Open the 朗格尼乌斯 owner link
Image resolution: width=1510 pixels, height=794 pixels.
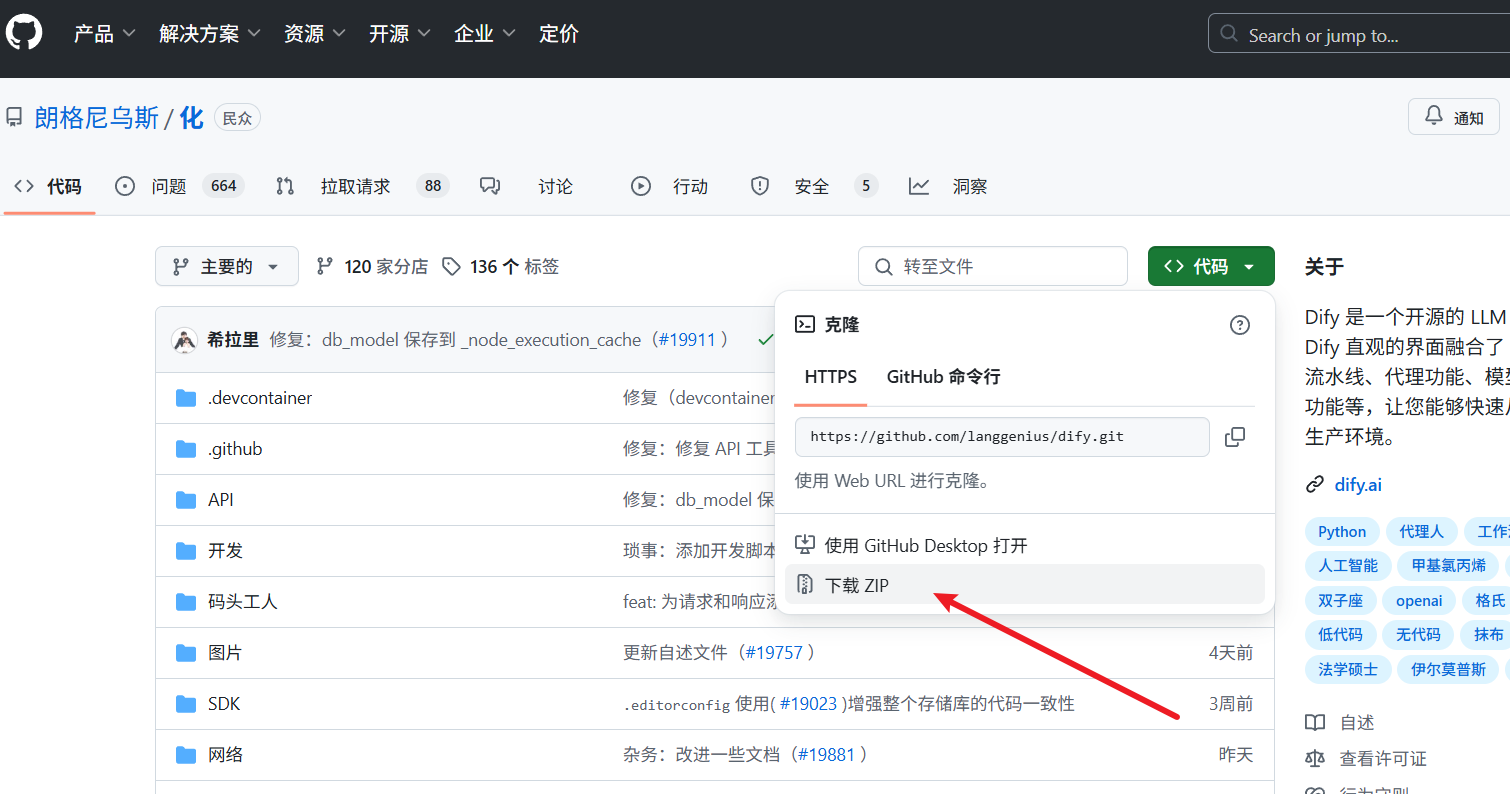[96, 118]
